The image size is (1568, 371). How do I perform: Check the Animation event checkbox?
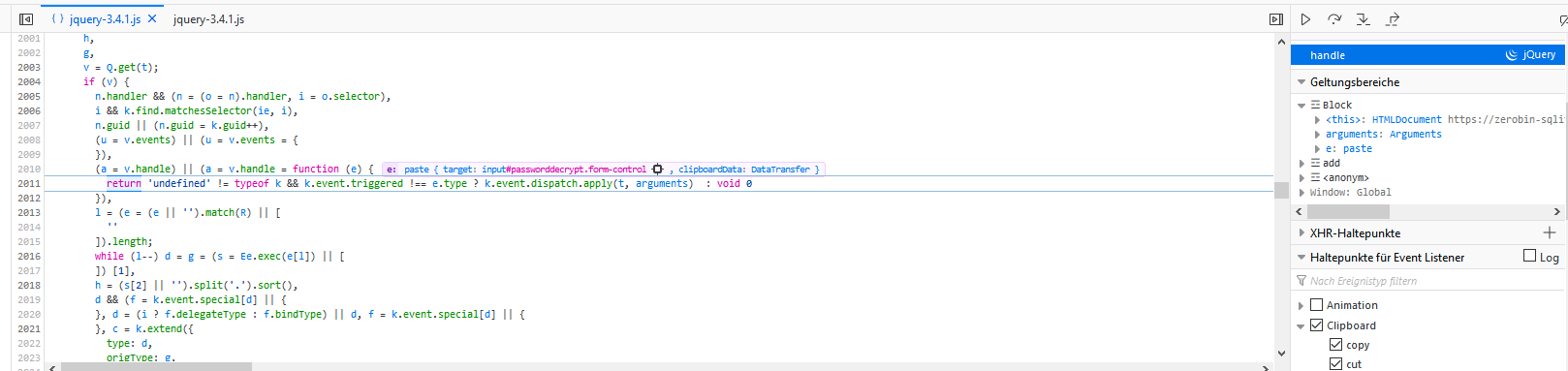pyautogui.click(x=1316, y=305)
